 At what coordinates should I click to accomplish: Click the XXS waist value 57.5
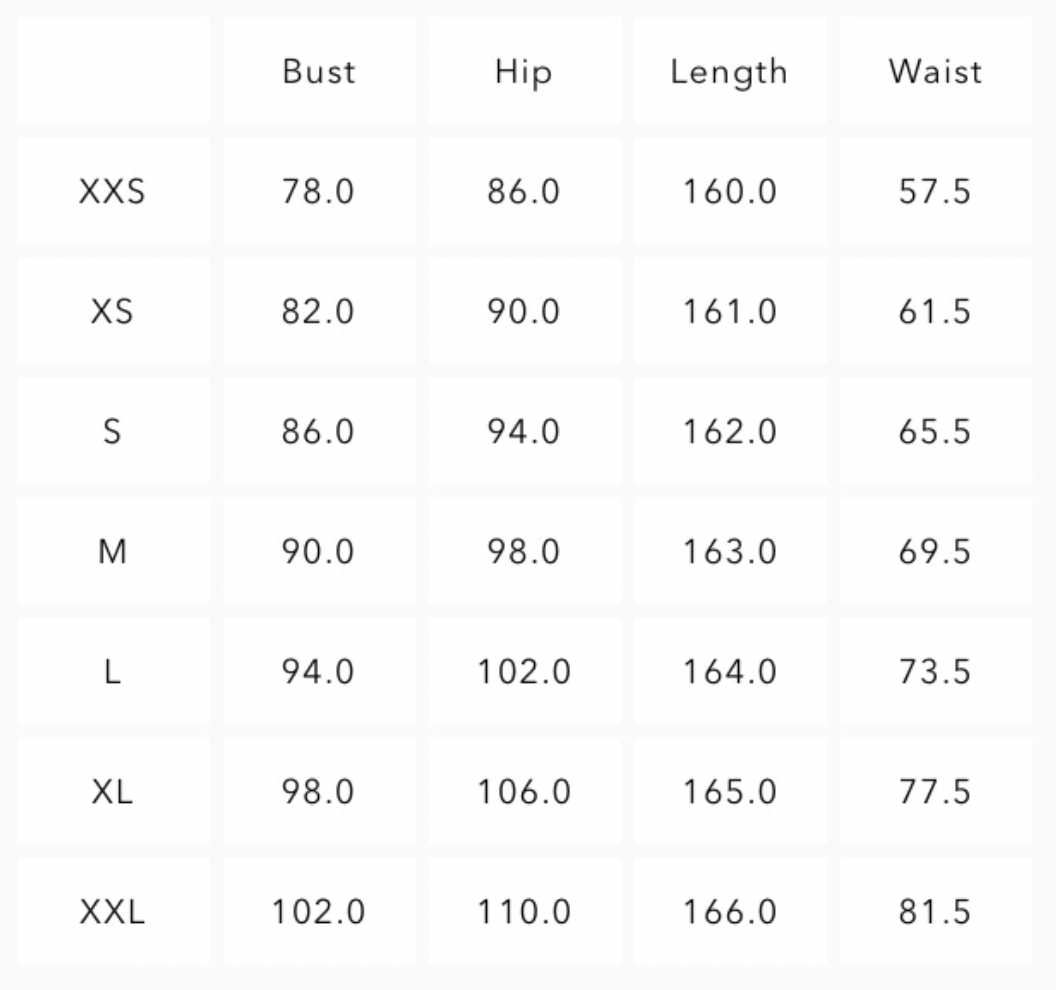pyautogui.click(x=935, y=192)
